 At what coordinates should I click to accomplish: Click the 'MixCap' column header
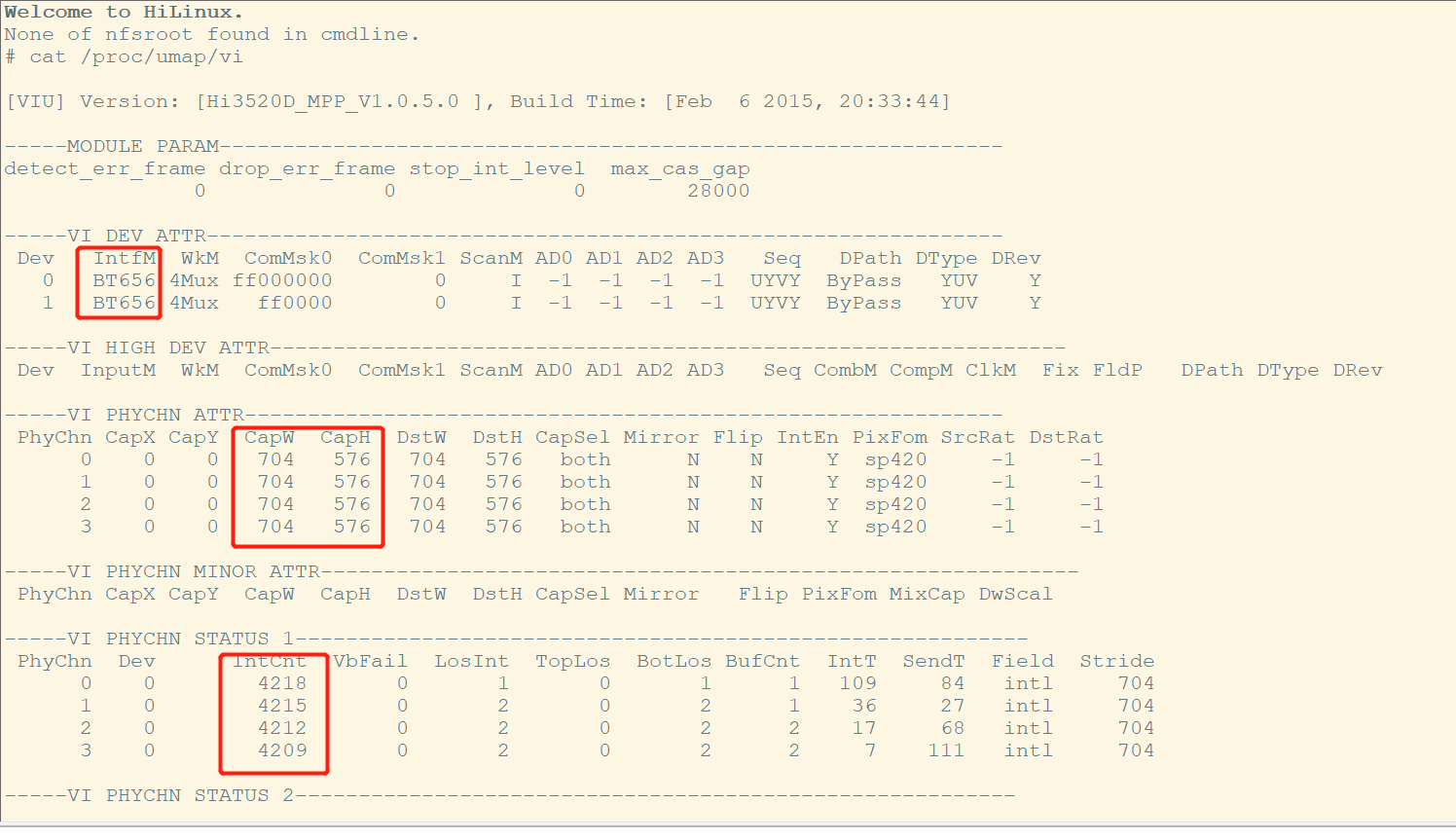point(928,594)
